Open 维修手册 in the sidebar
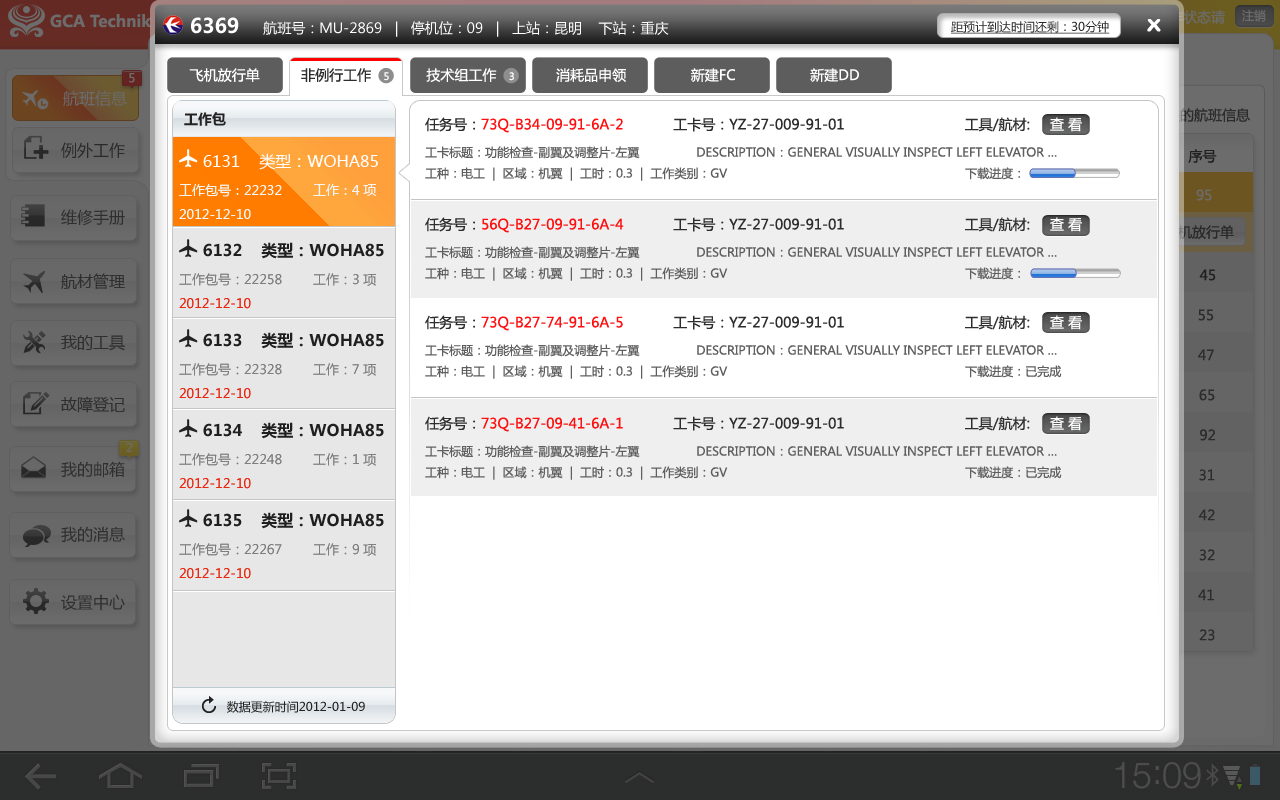1280x800 pixels. click(x=75, y=217)
